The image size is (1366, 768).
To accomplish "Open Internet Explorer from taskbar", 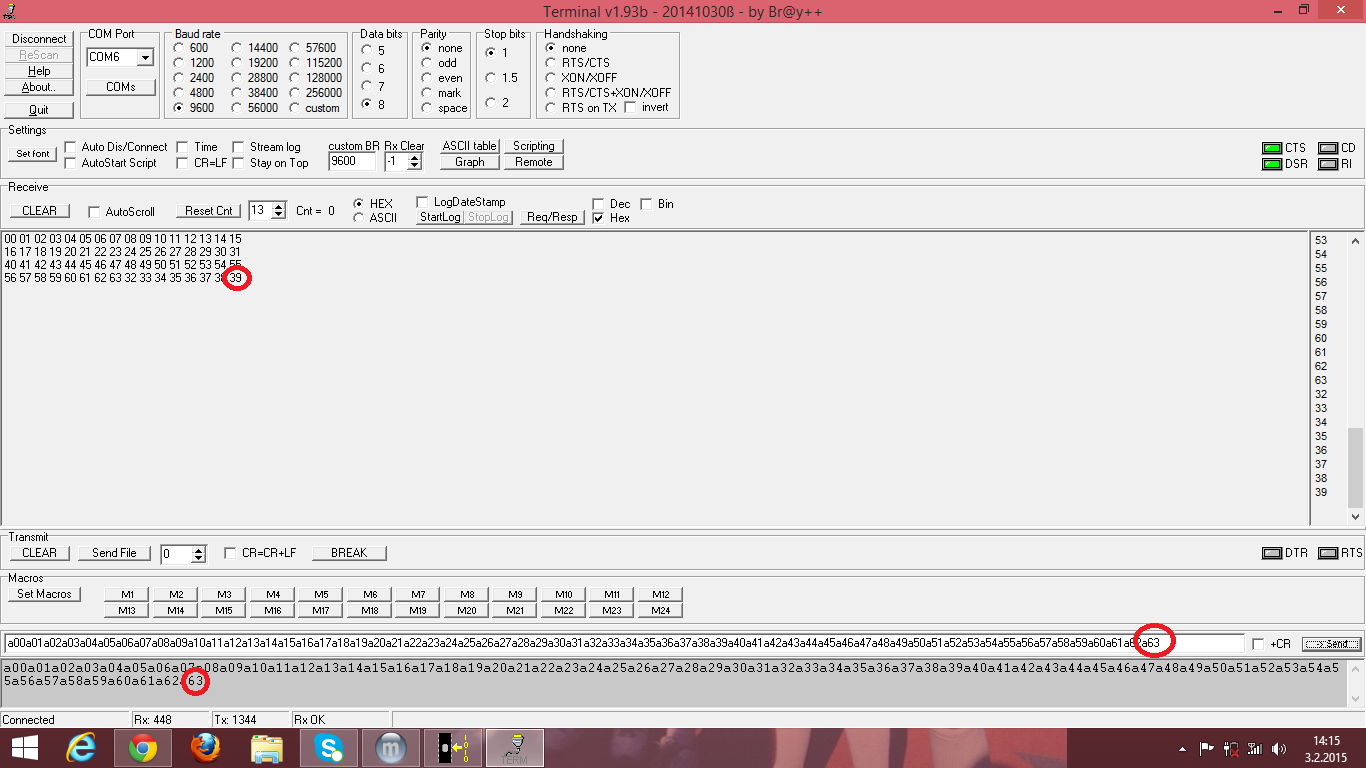I will [80, 748].
